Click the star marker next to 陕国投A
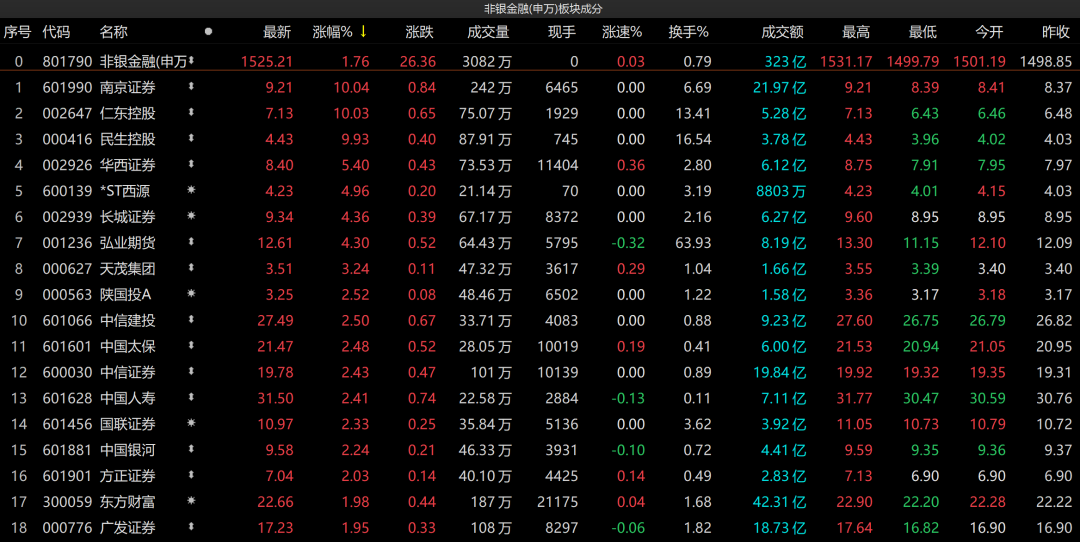This screenshot has width=1080, height=542. (191, 294)
